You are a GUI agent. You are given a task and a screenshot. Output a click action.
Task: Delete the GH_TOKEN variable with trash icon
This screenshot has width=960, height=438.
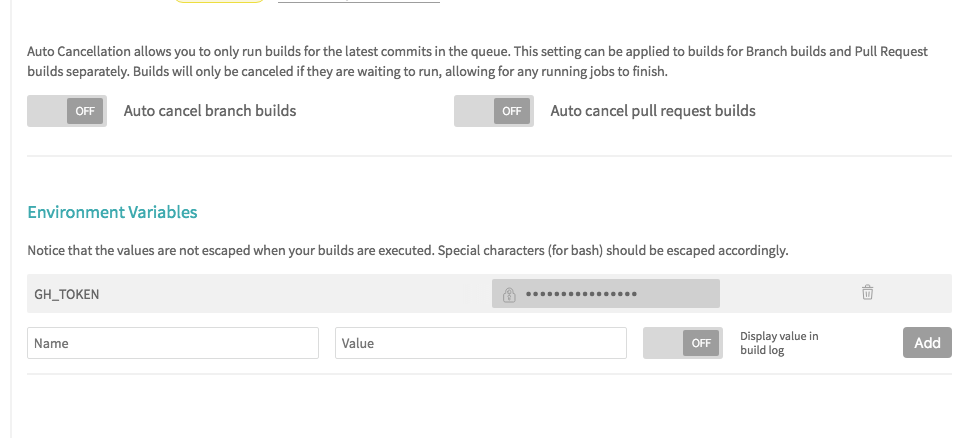(867, 293)
